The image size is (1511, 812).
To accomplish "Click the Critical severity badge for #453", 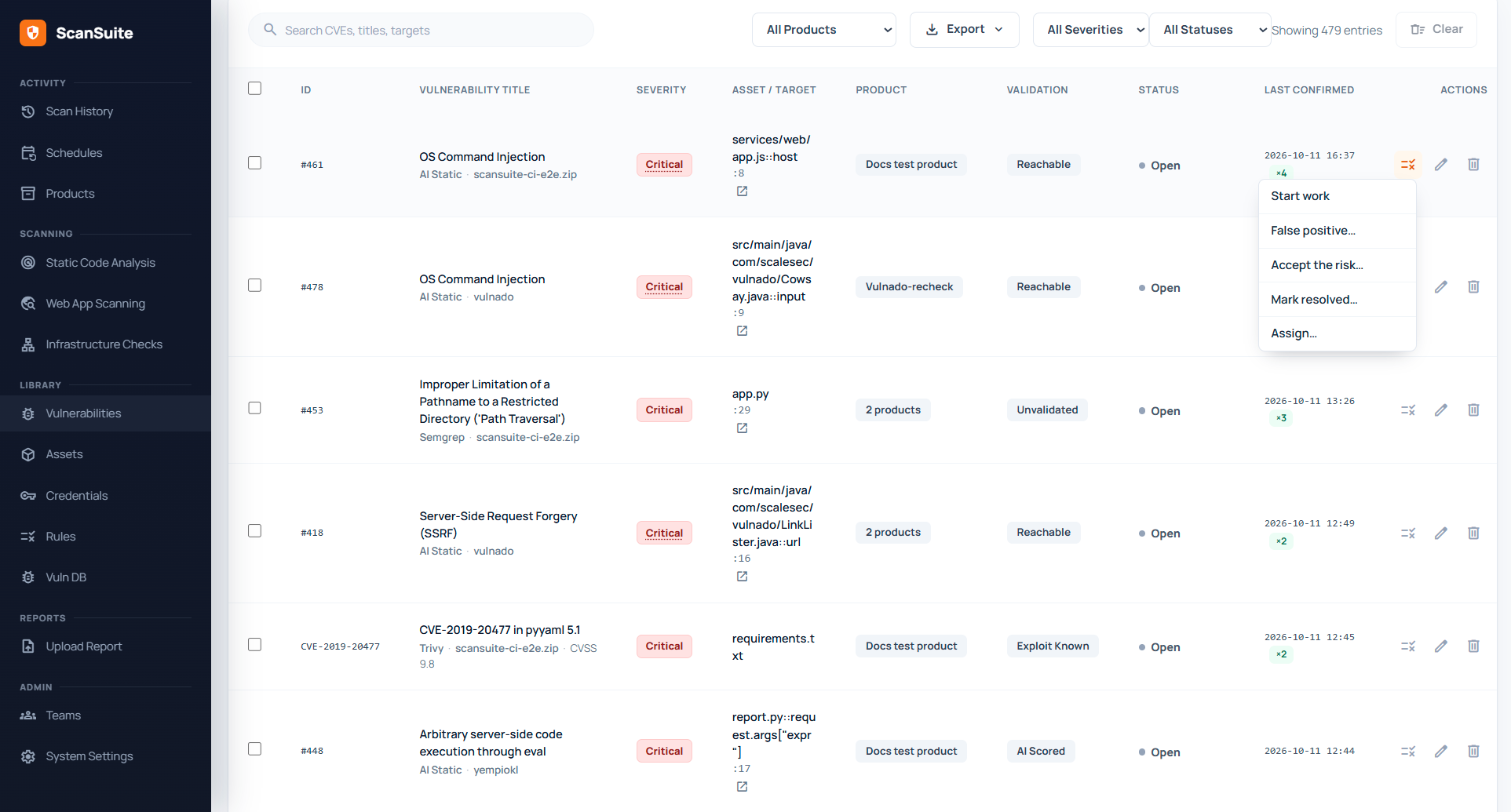I will coord(664,410).
